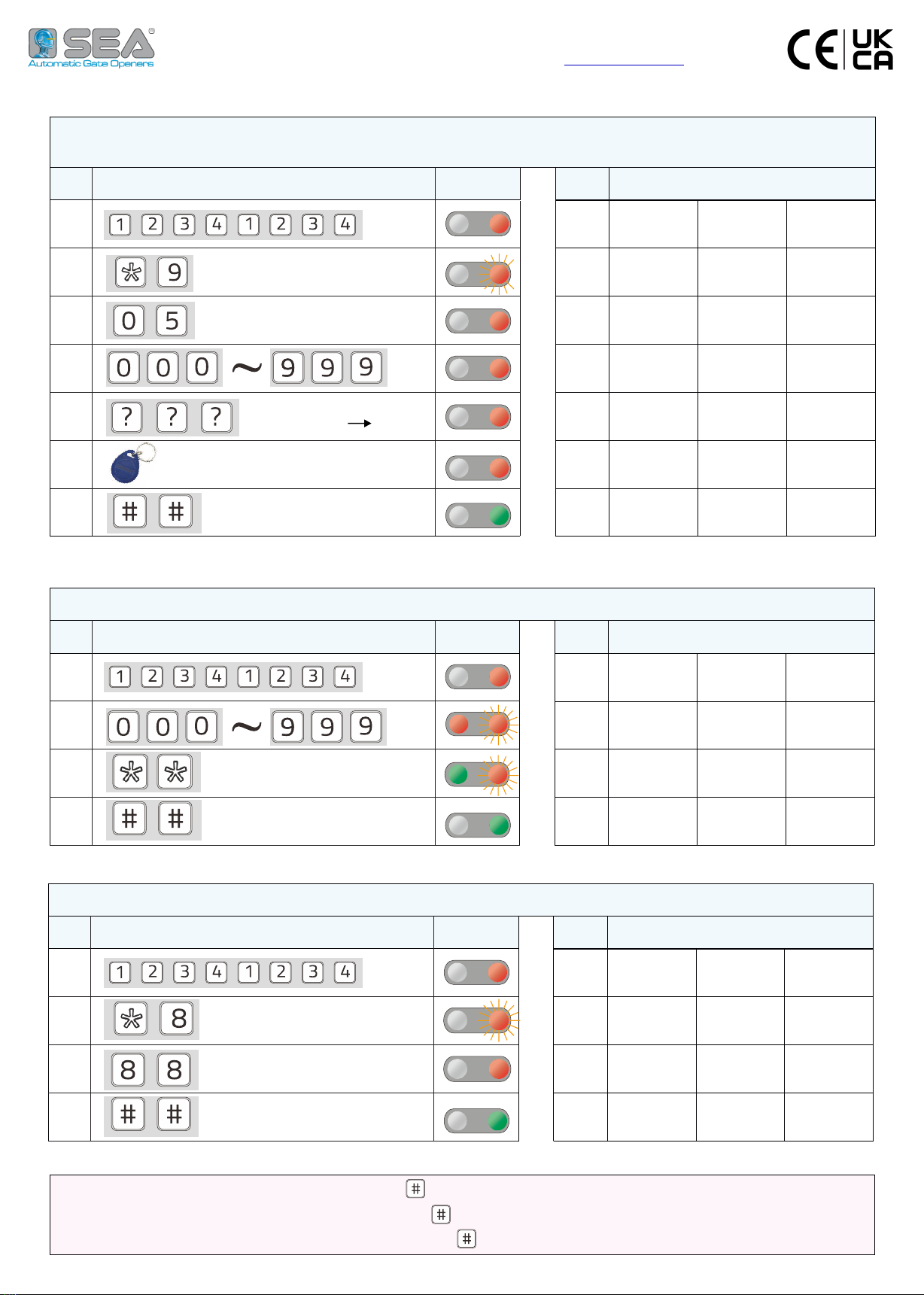Click the SEA Automatic Gate Openers logo
This screenshot has height=1295, width=924.
(x=91, y=48)
